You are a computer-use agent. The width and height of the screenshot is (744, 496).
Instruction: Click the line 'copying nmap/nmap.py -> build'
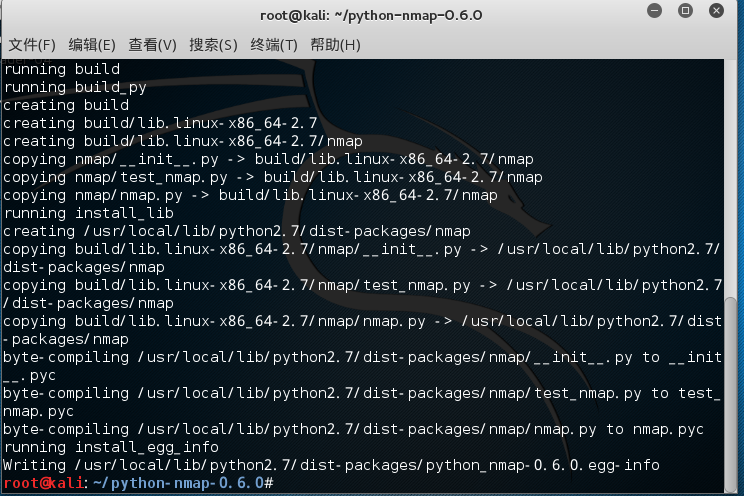[x=250, y=195]
